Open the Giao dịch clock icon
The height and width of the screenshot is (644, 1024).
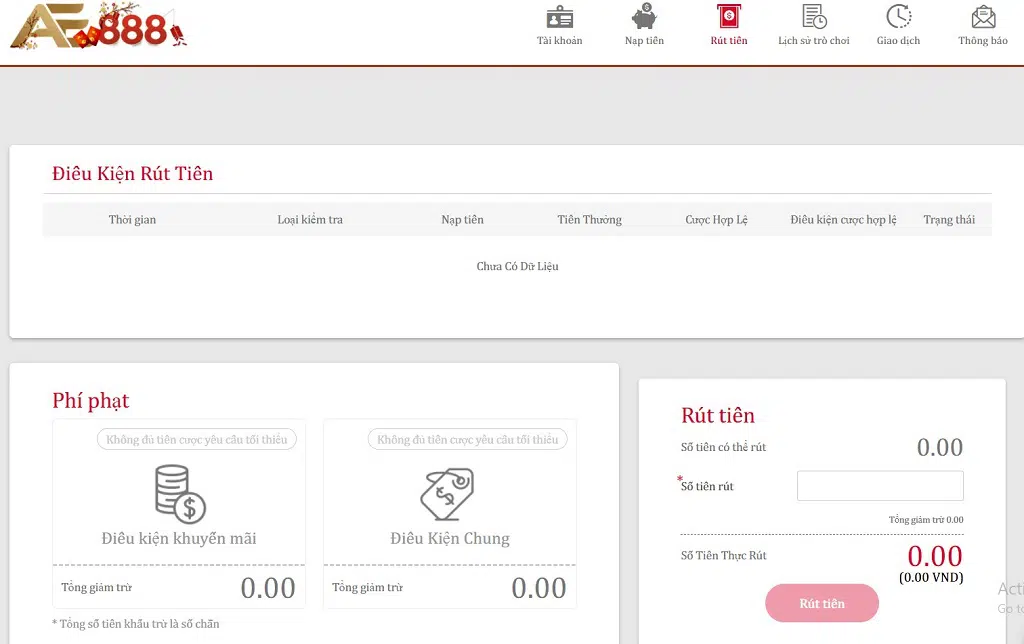(898, 18)
